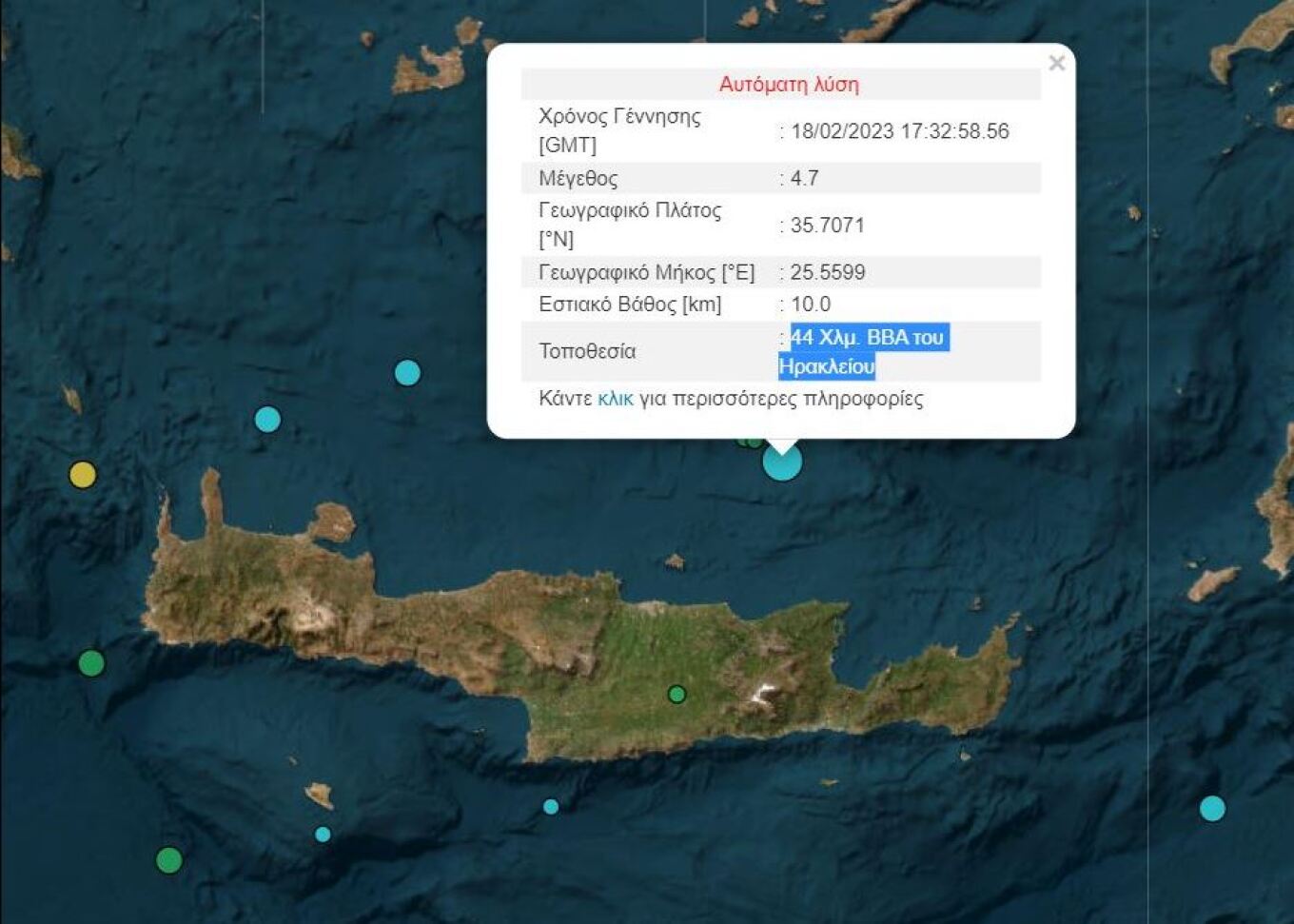Select cyan marker just northeast of yellow marker
1294x924 pixels.
[x=267, y=419]
